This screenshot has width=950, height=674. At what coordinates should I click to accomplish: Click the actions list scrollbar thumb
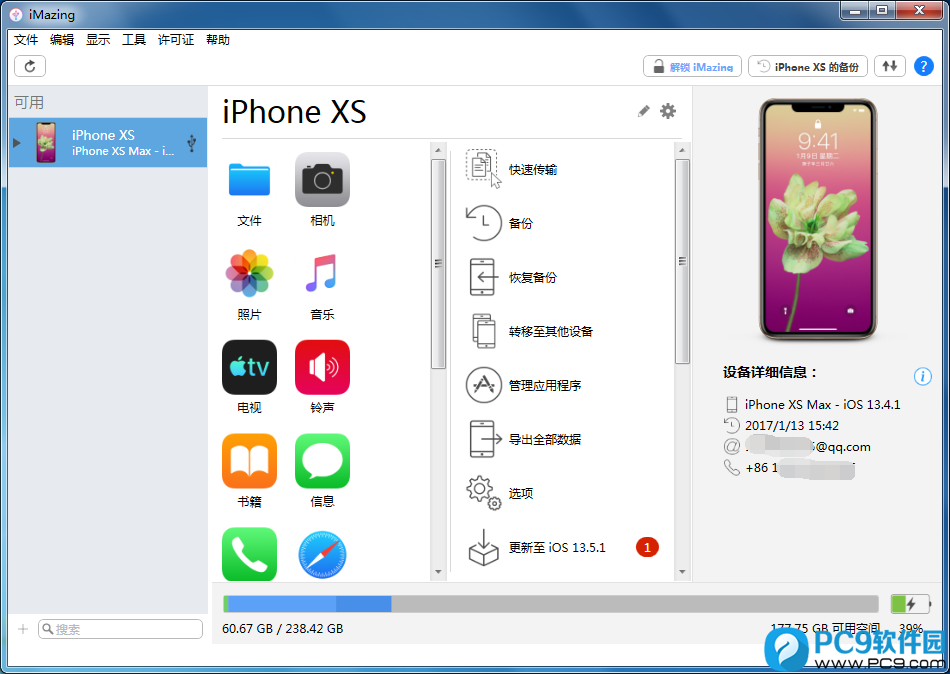click(682, 261)
